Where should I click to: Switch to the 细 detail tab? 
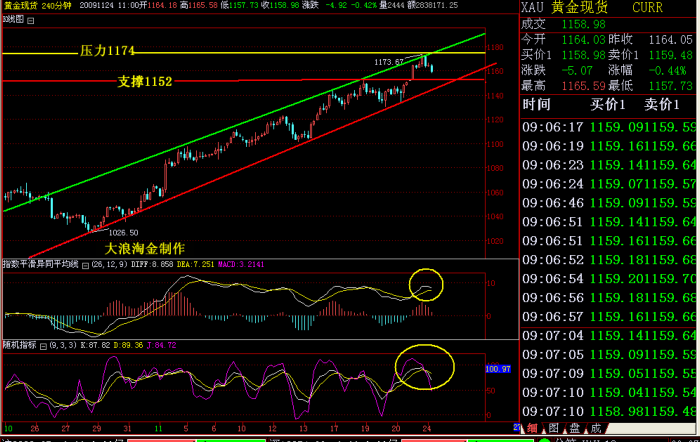click(532, 428)
